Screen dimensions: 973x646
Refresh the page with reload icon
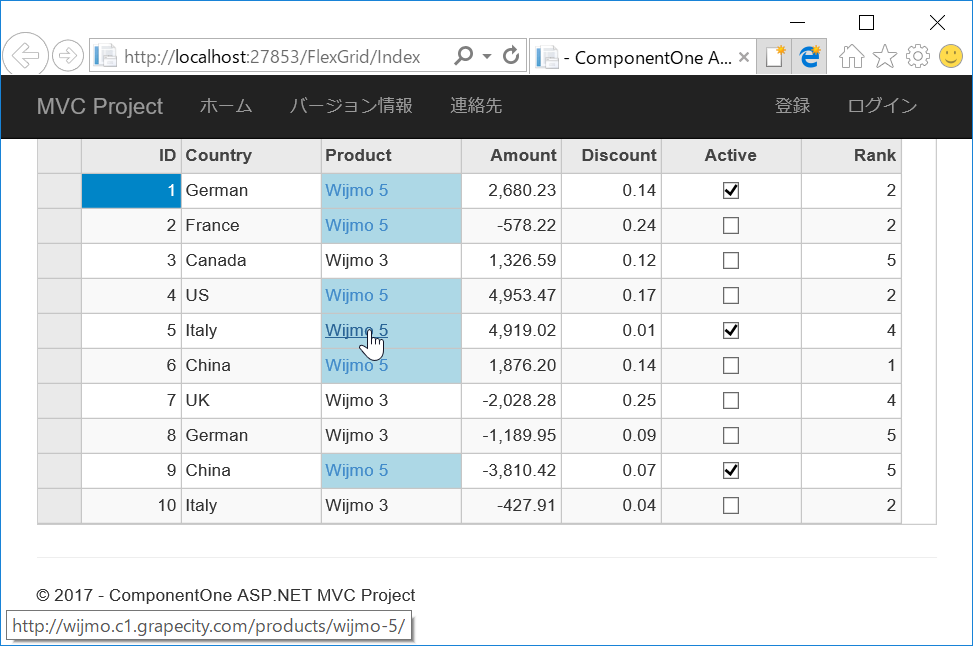[511, 56]
